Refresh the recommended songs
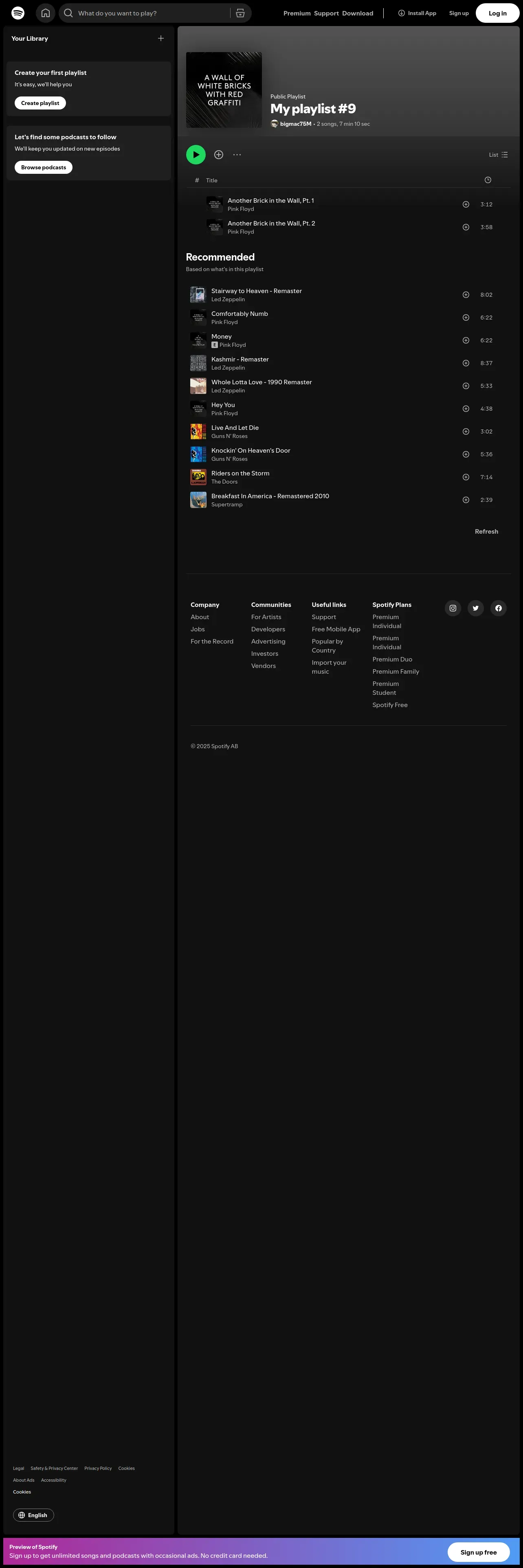The height and width of the screenshot is (1568, 523). (486, 531)
